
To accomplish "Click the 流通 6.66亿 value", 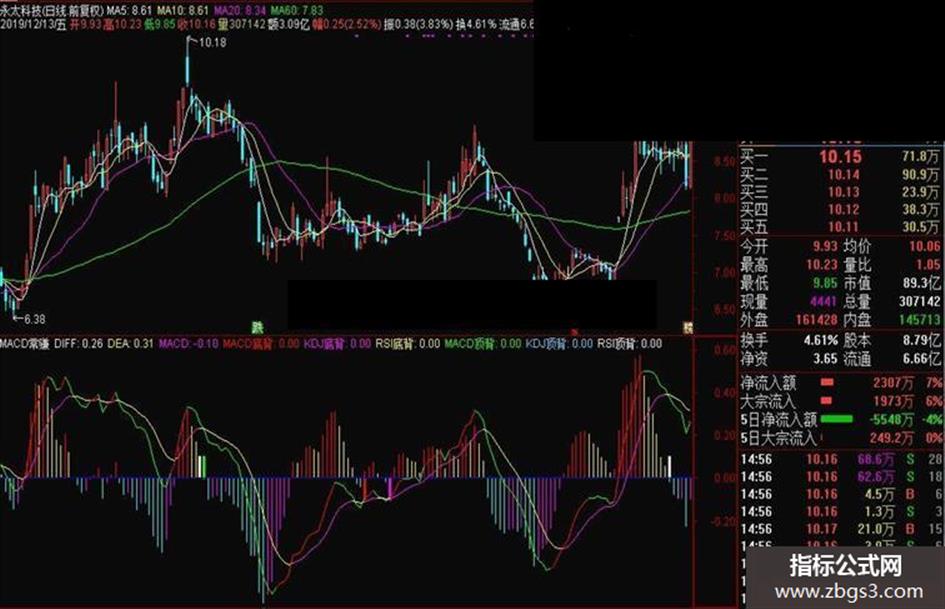I will tap(921, 359).
